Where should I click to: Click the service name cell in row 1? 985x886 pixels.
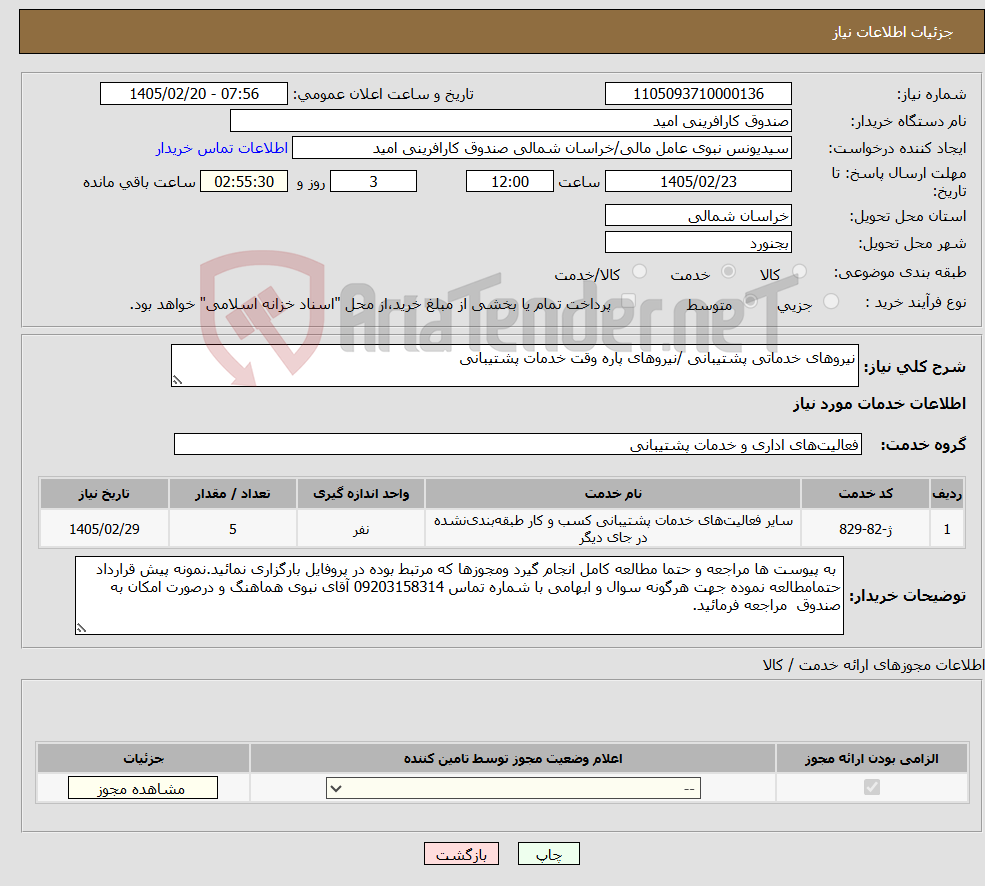[x=612, y=529]
